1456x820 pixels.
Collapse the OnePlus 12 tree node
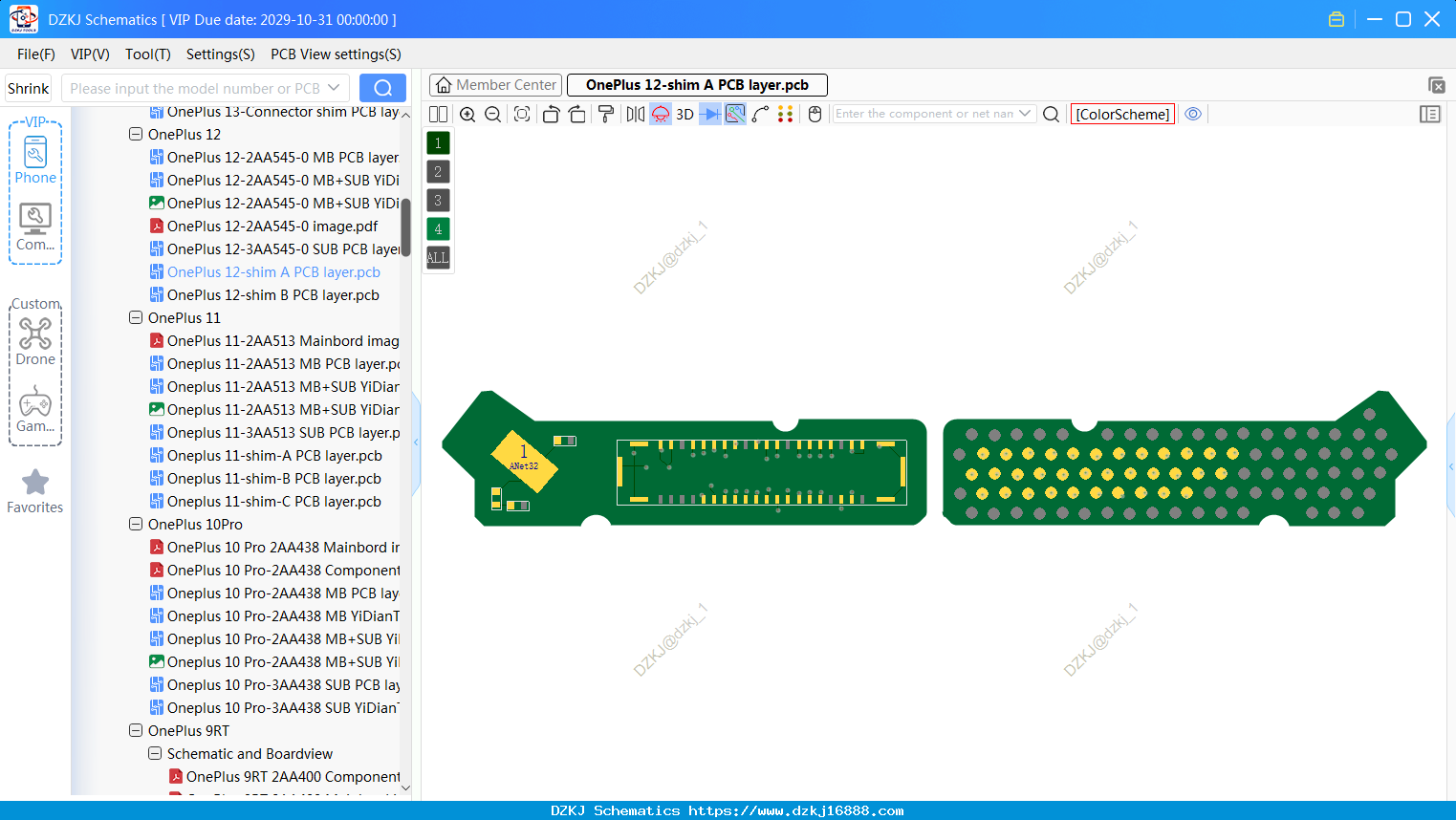[x=136, y=135]
